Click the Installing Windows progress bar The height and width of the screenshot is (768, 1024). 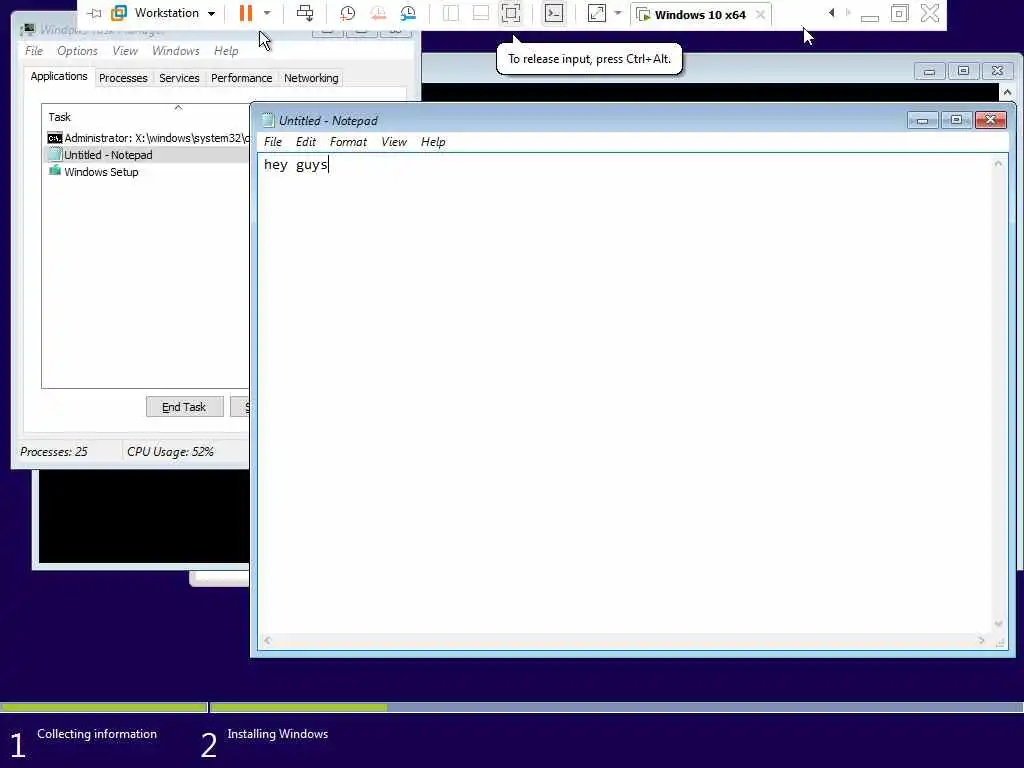tap(616, 707)
